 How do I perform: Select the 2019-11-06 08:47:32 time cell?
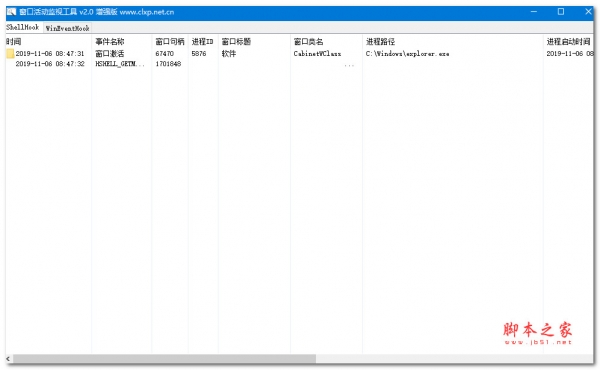point(50,64)
